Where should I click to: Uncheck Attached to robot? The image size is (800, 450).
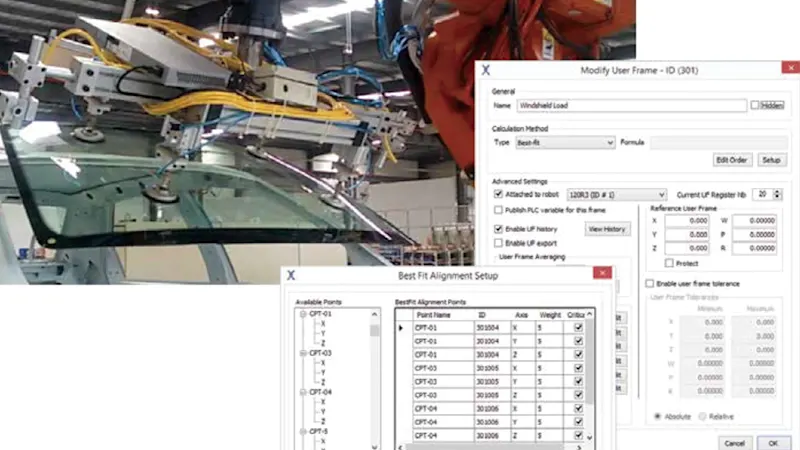(x=498, y=194)
